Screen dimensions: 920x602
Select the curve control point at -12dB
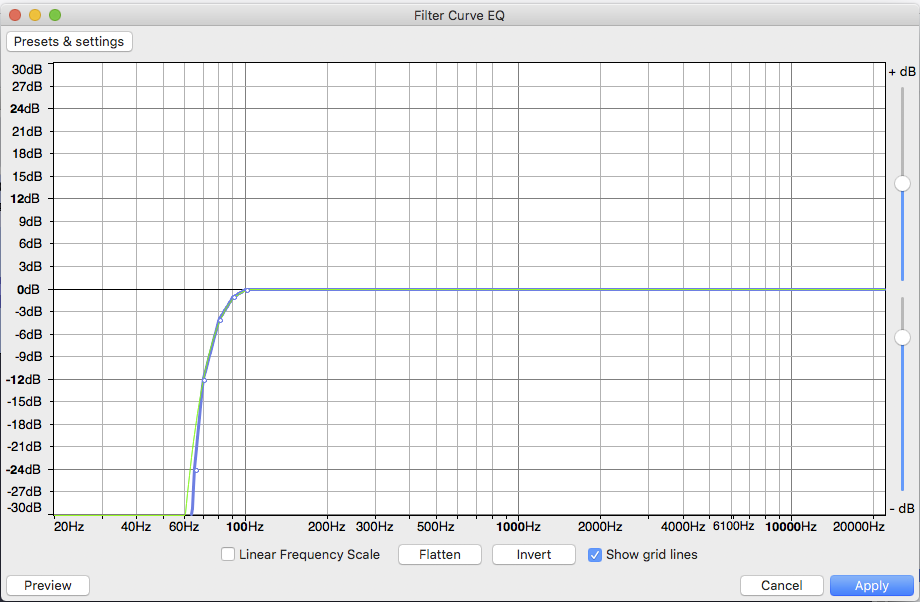click(204, 380)
